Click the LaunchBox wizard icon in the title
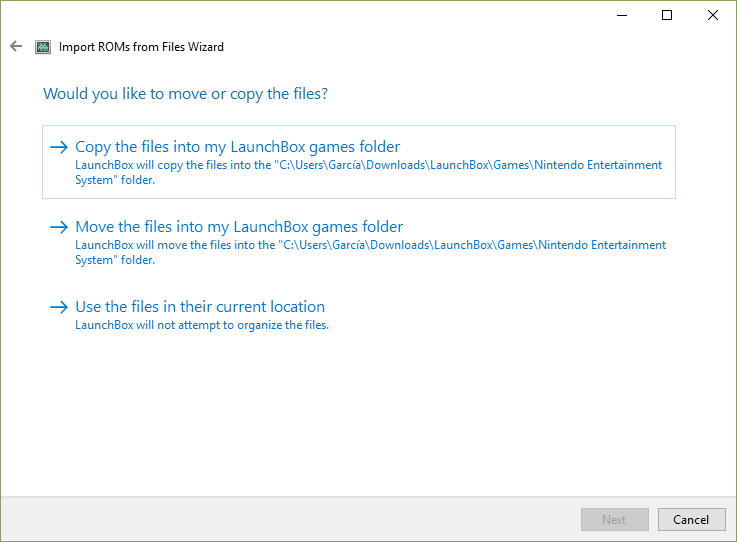 [43, 47]
